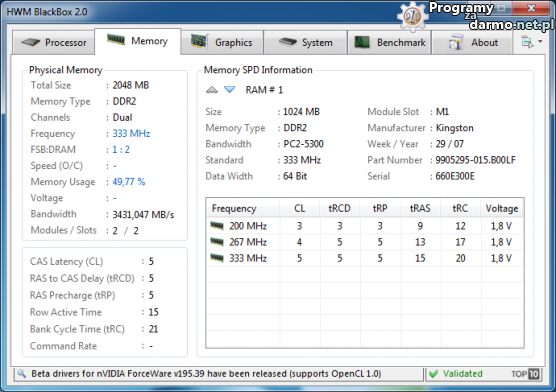Select the 200 MHz timing row
Image resolution: width=556 pixels, height=392 pixels.
tap(365, 226)
